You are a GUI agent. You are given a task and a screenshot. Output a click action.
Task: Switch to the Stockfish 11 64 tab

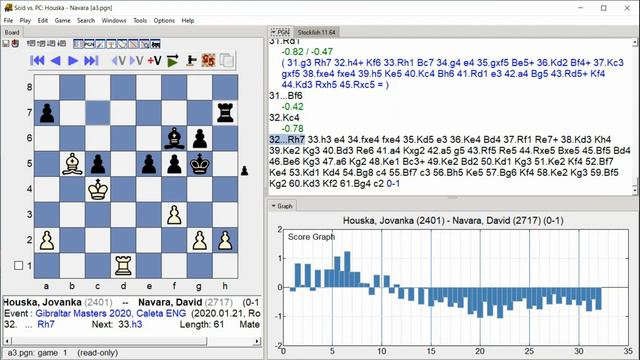pos(316,32)
